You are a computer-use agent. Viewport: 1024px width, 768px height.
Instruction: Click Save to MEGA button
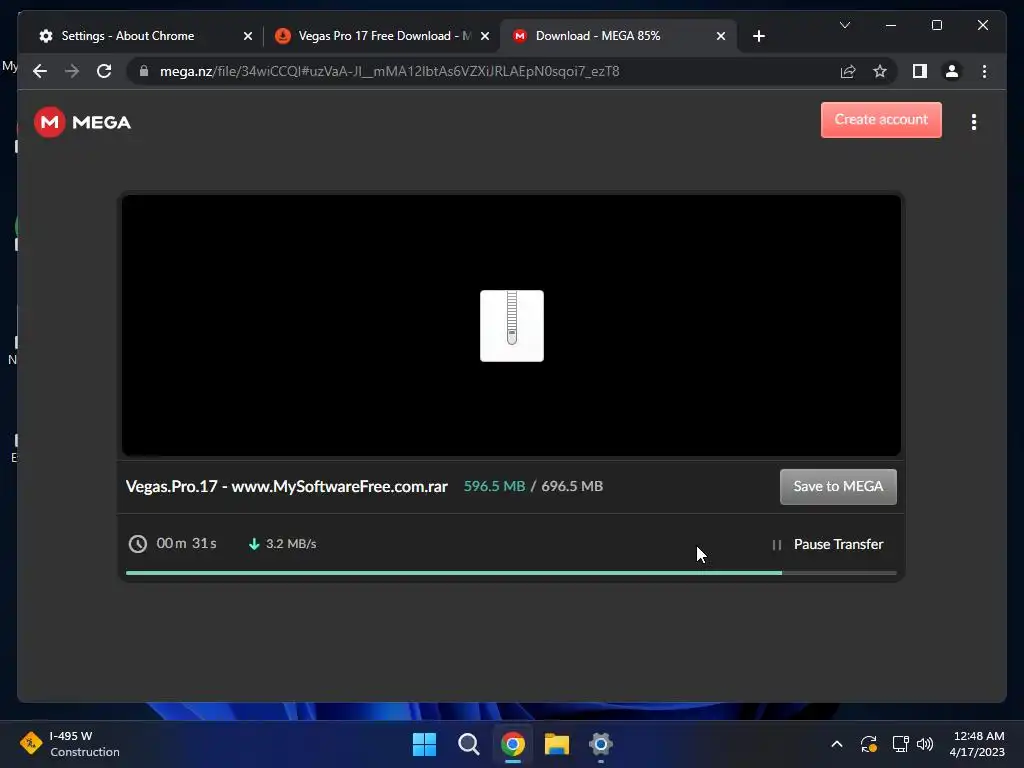coord(838,487)
